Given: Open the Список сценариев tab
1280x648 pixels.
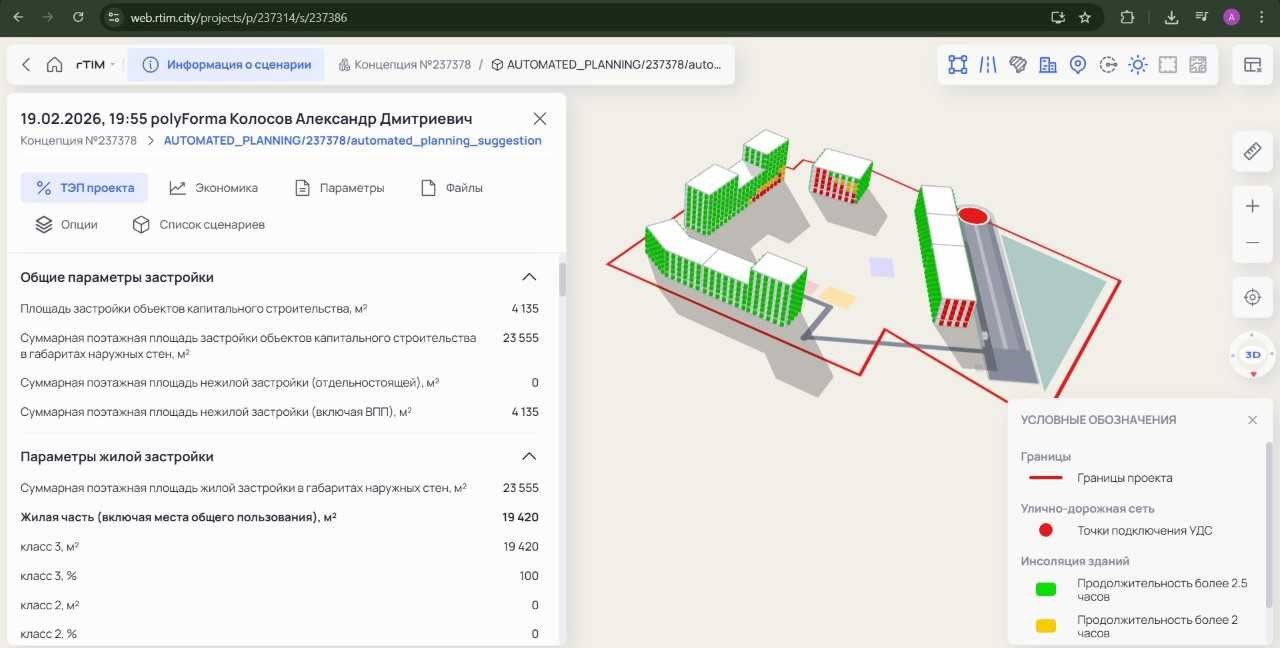Looking at the screenshot, I should (x=199, y=225).
